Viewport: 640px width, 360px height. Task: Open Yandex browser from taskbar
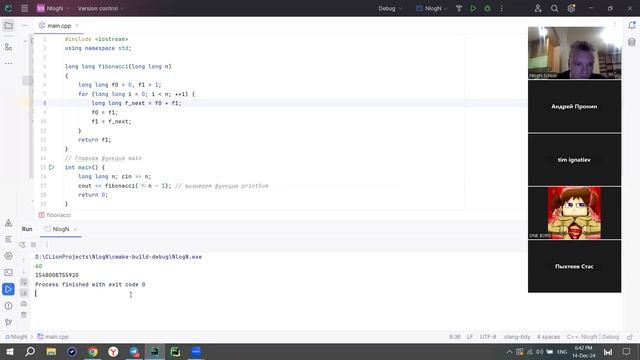113,351
